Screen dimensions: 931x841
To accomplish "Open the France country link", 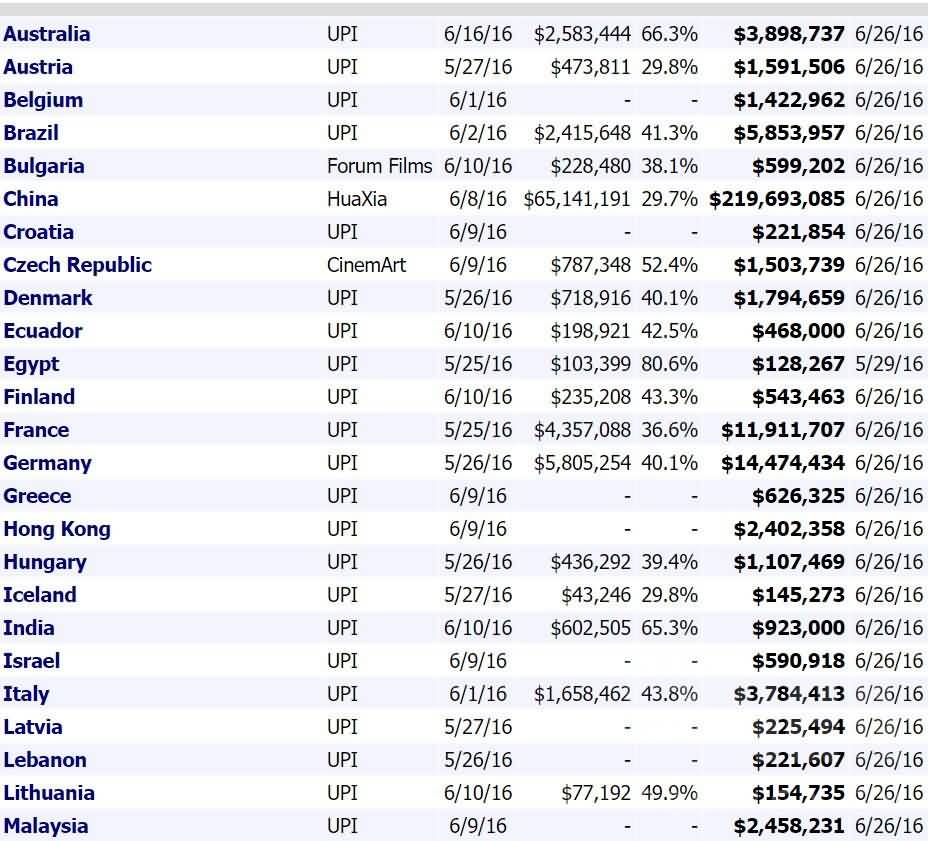I will pos(36,430).
